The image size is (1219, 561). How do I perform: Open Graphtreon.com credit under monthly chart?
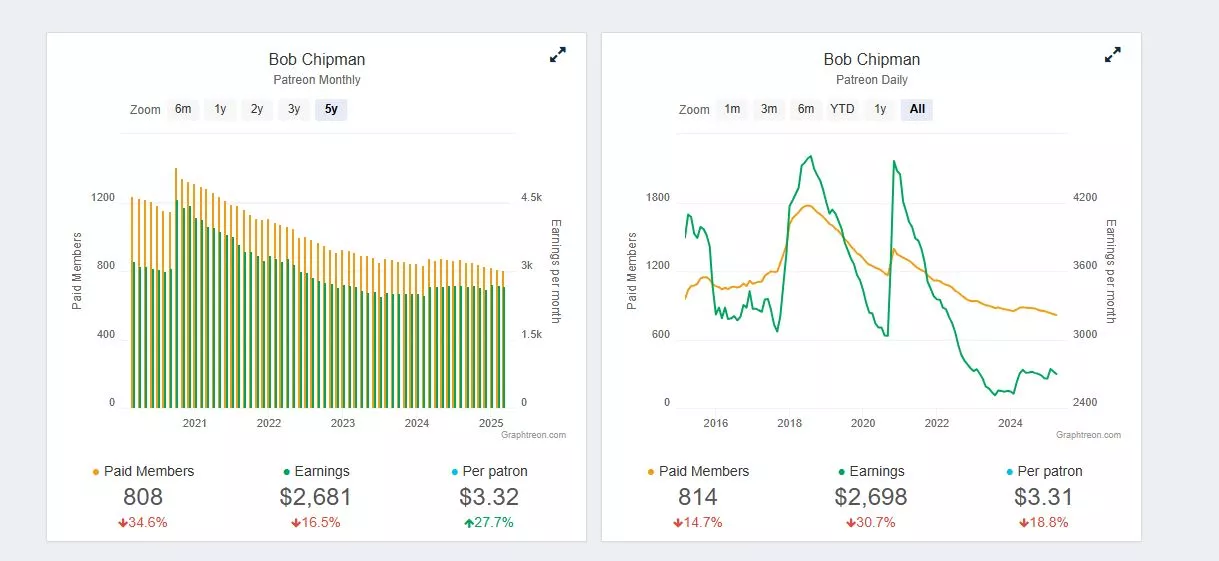(x=533, y=435)
